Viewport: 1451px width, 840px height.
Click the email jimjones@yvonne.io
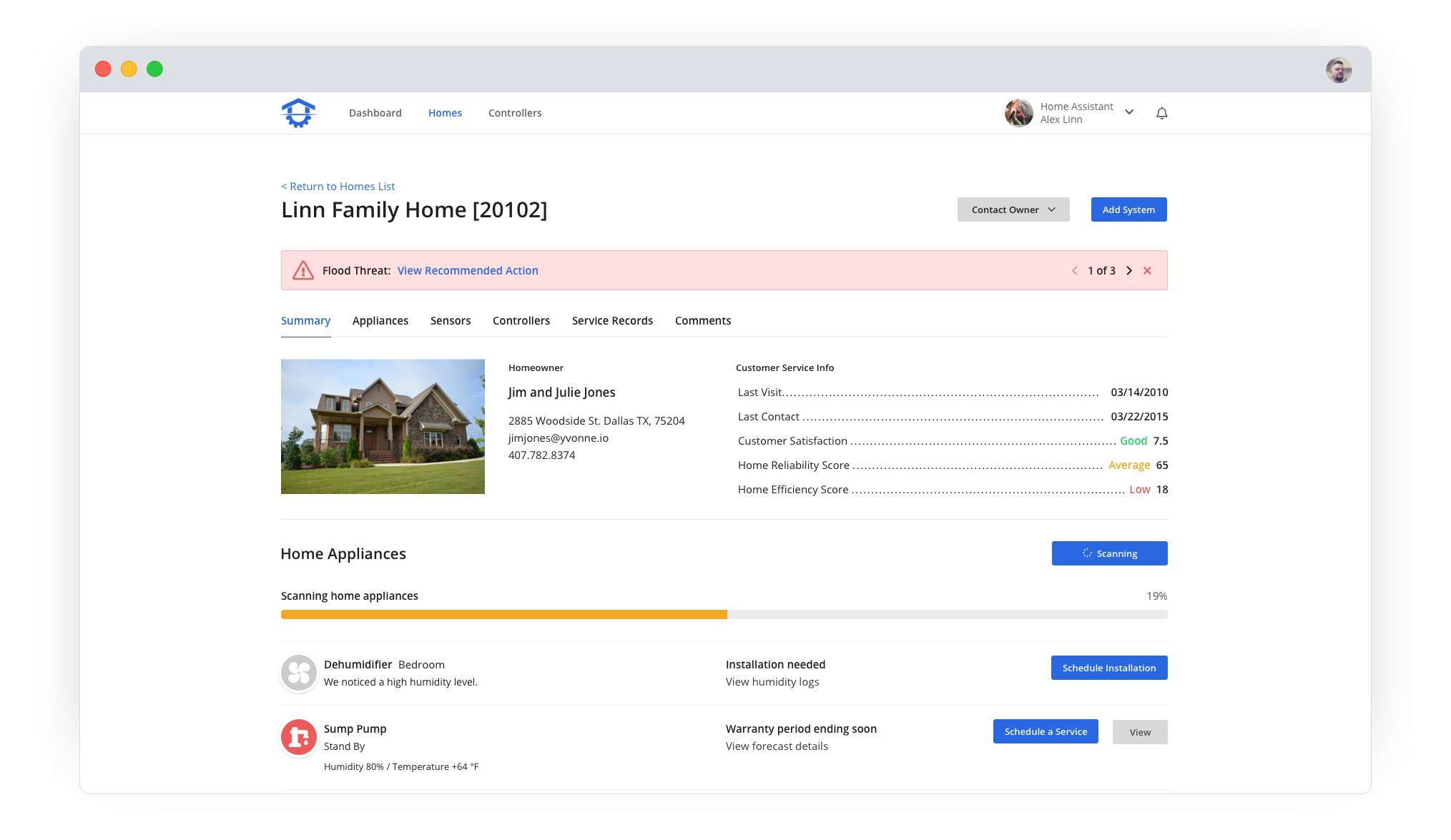click(x=559, y=438)
